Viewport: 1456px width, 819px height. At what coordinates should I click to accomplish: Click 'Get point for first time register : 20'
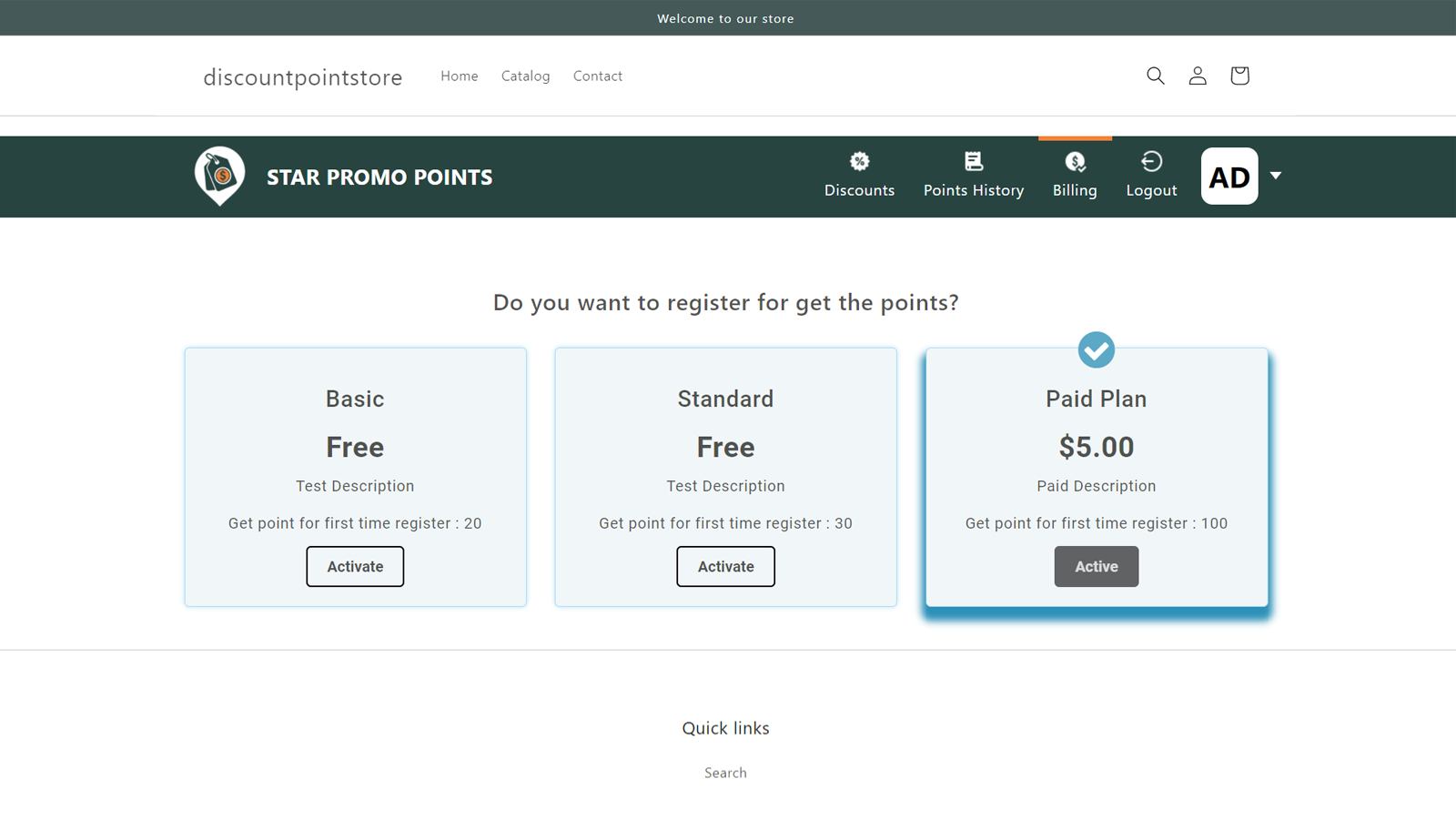(x=355, y=523)
